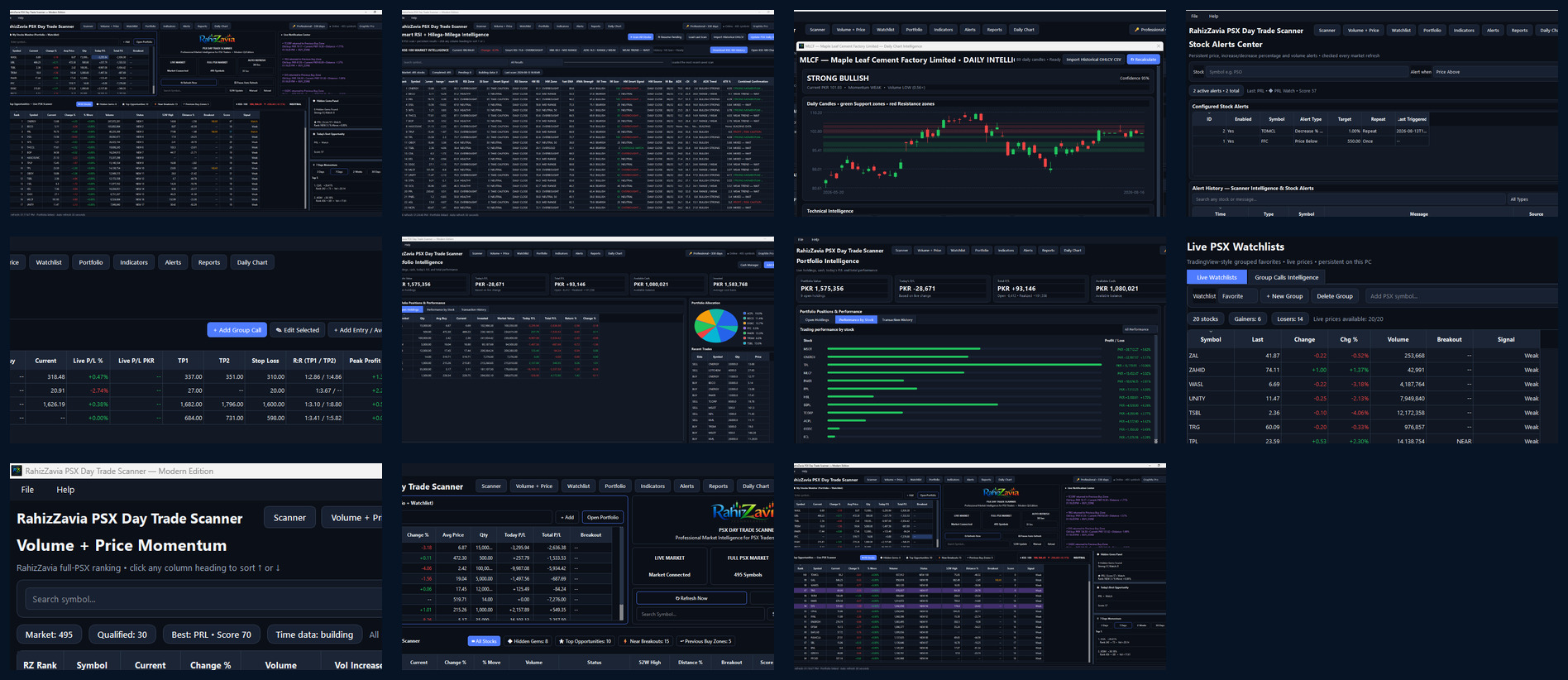Focus the Search symbol field under Volume + Price Momentum
1568x680 pixels.
pos(203,599)
